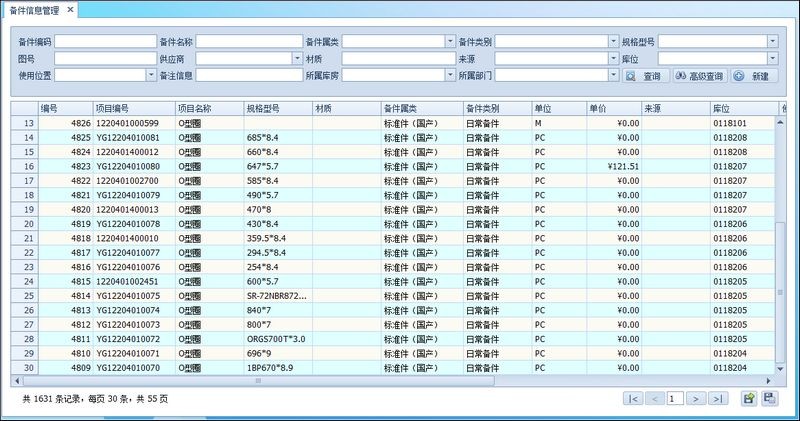Viewport: 800px width, 421px height.
Task: Expand the 库位 dropdown
Action: pos(773,59)
